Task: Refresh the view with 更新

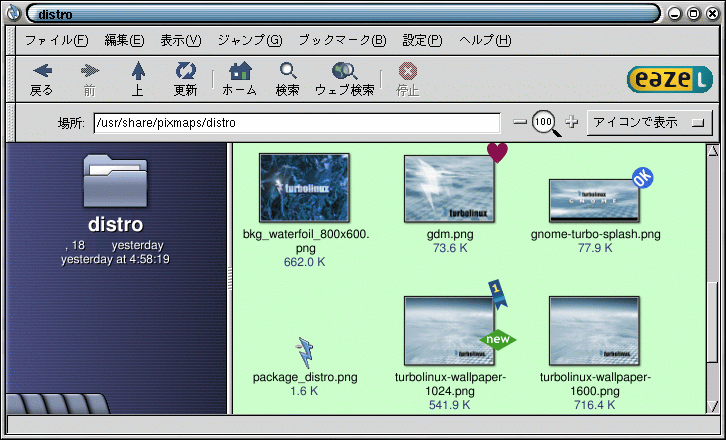Action: (185, 80)
